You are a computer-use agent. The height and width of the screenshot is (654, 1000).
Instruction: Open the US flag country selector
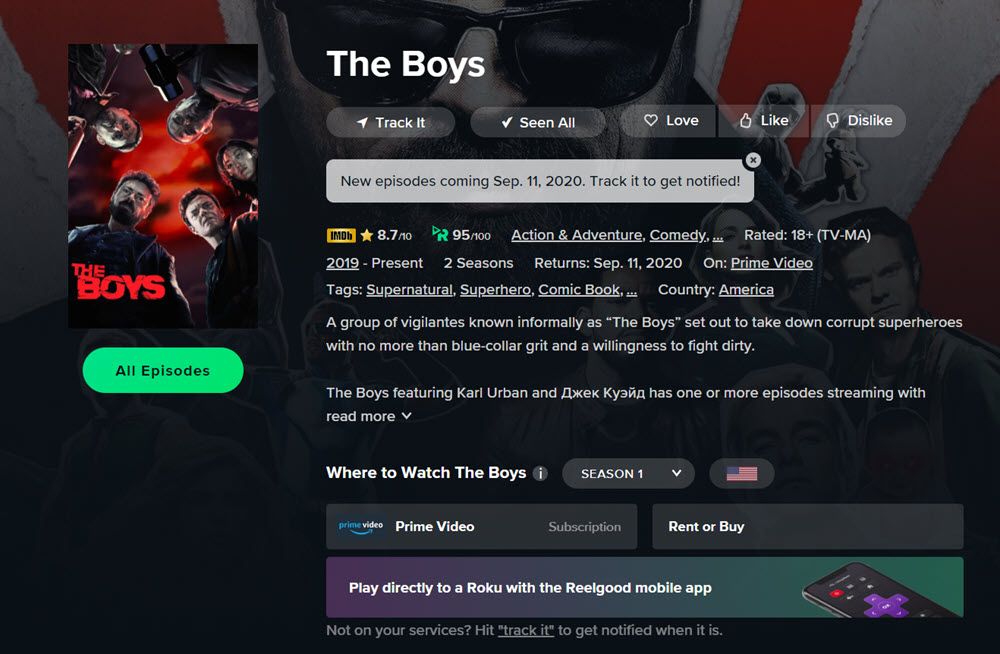[x=742, y=473]
